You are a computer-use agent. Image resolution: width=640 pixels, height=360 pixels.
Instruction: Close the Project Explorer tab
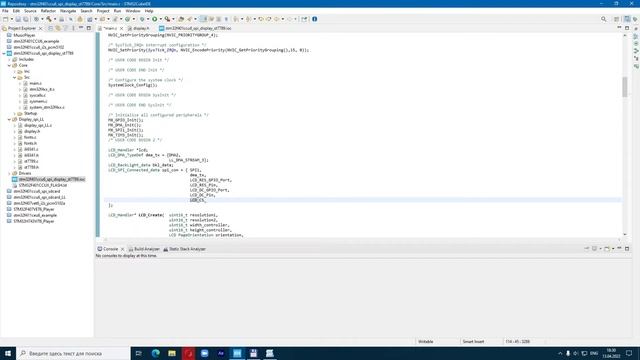click(x=40, y=29)
